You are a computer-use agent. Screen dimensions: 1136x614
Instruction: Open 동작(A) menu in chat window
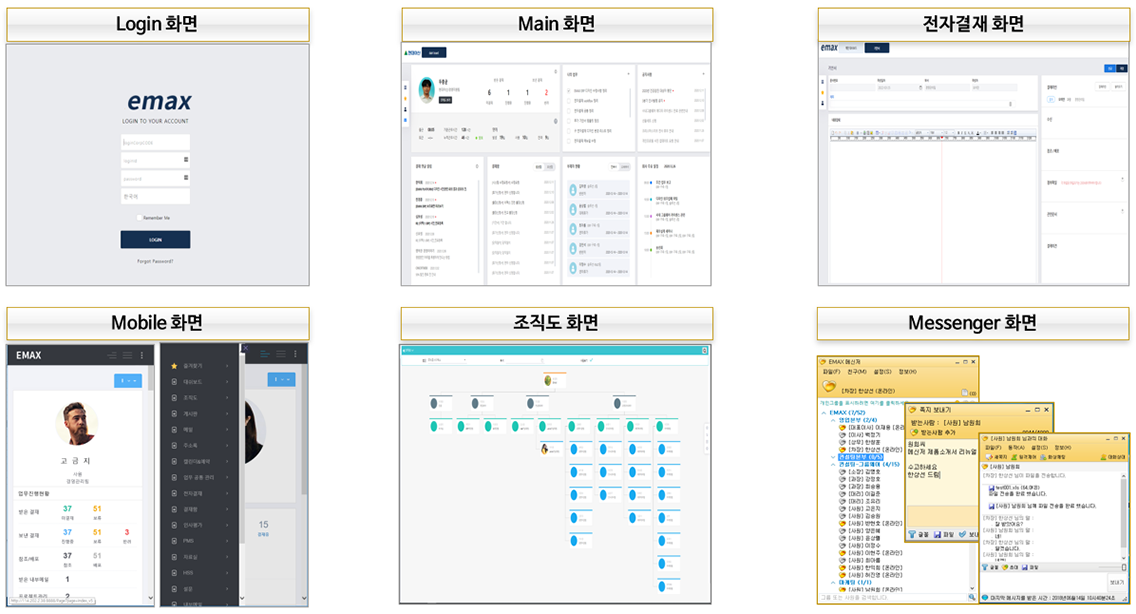point(1017,448)
